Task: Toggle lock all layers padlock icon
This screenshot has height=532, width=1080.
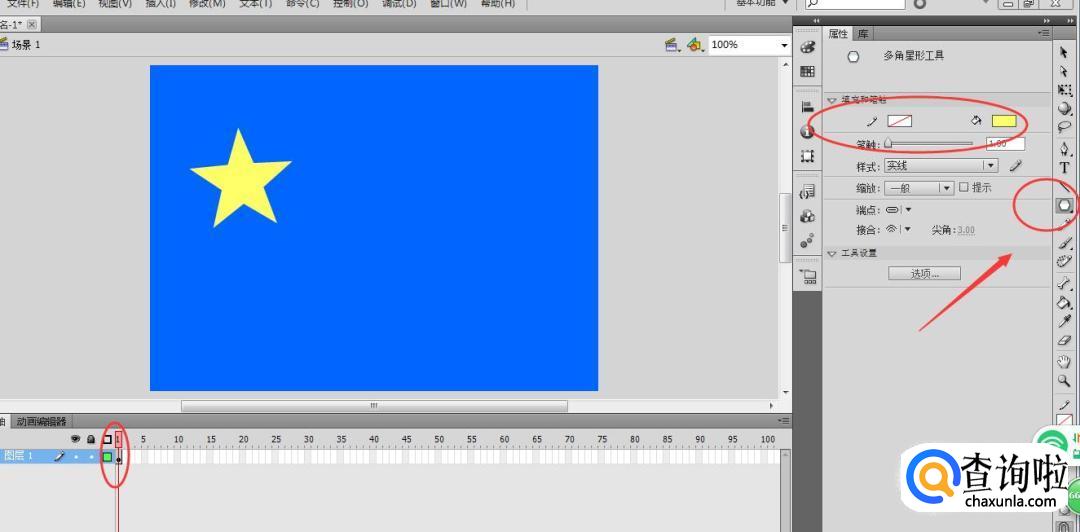Action: (x=91, y=439)
